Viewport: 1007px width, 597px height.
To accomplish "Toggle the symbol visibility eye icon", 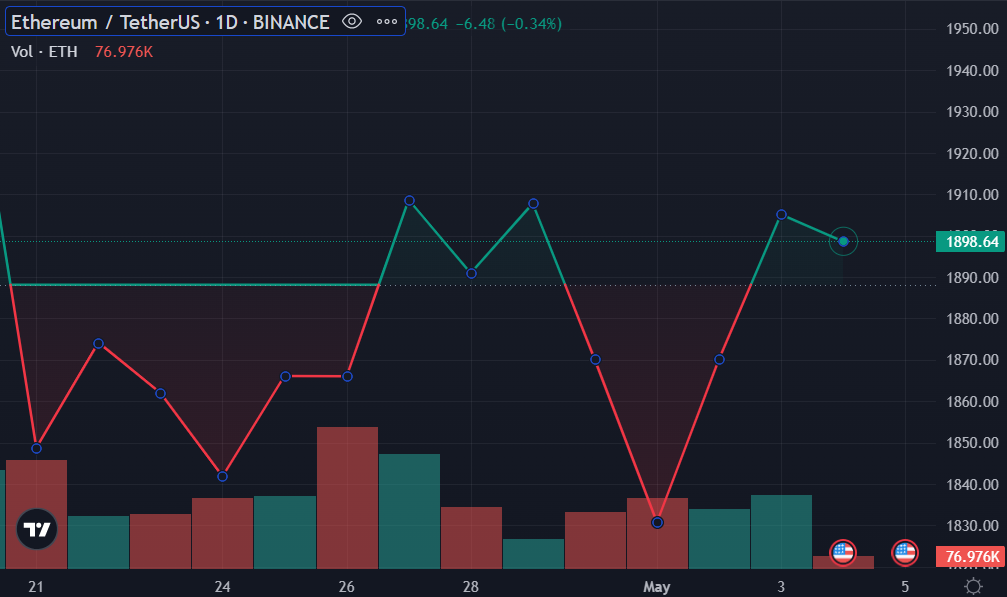I will [351, 22].
